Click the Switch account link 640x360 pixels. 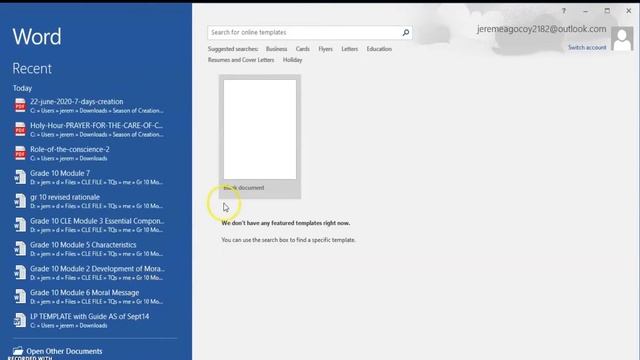(x=587, y=47)
